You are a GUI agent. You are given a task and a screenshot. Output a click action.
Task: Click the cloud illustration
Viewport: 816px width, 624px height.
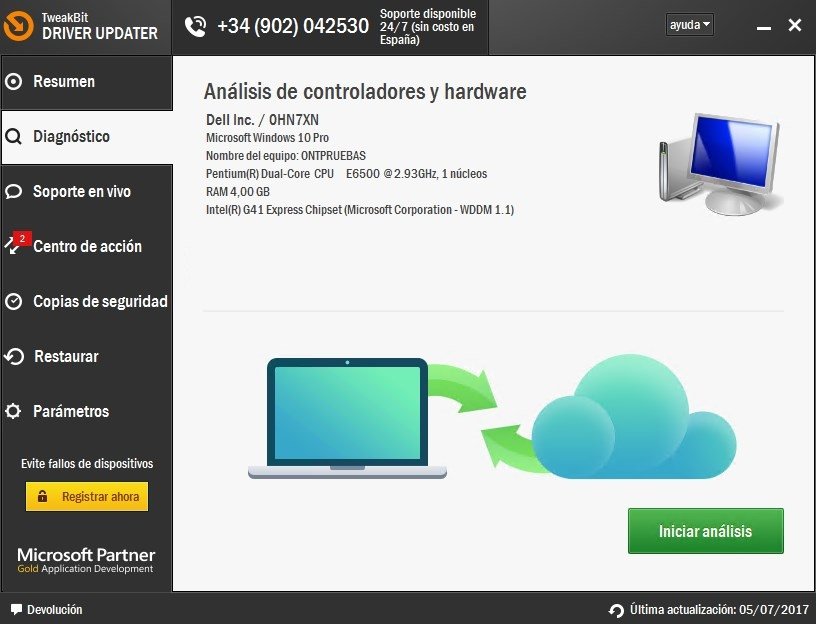[x=634, y=417]
